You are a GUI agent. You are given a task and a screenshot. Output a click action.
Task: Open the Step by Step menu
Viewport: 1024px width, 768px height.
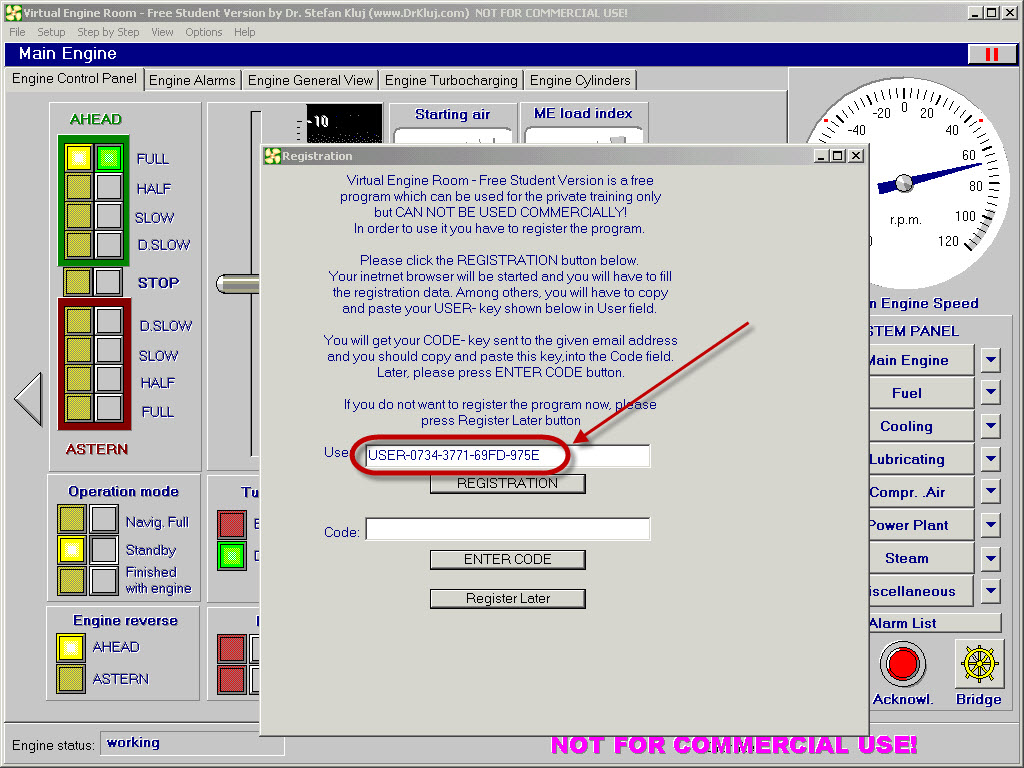(108, 32)
